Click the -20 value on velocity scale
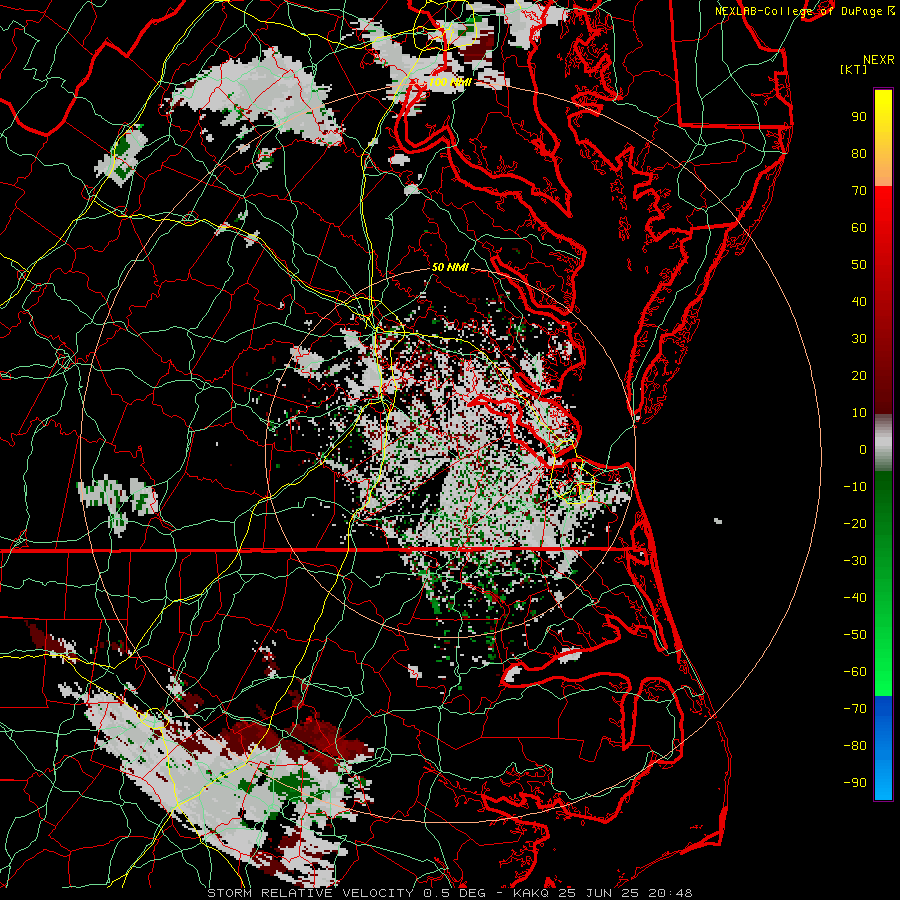 click(855, 524)
